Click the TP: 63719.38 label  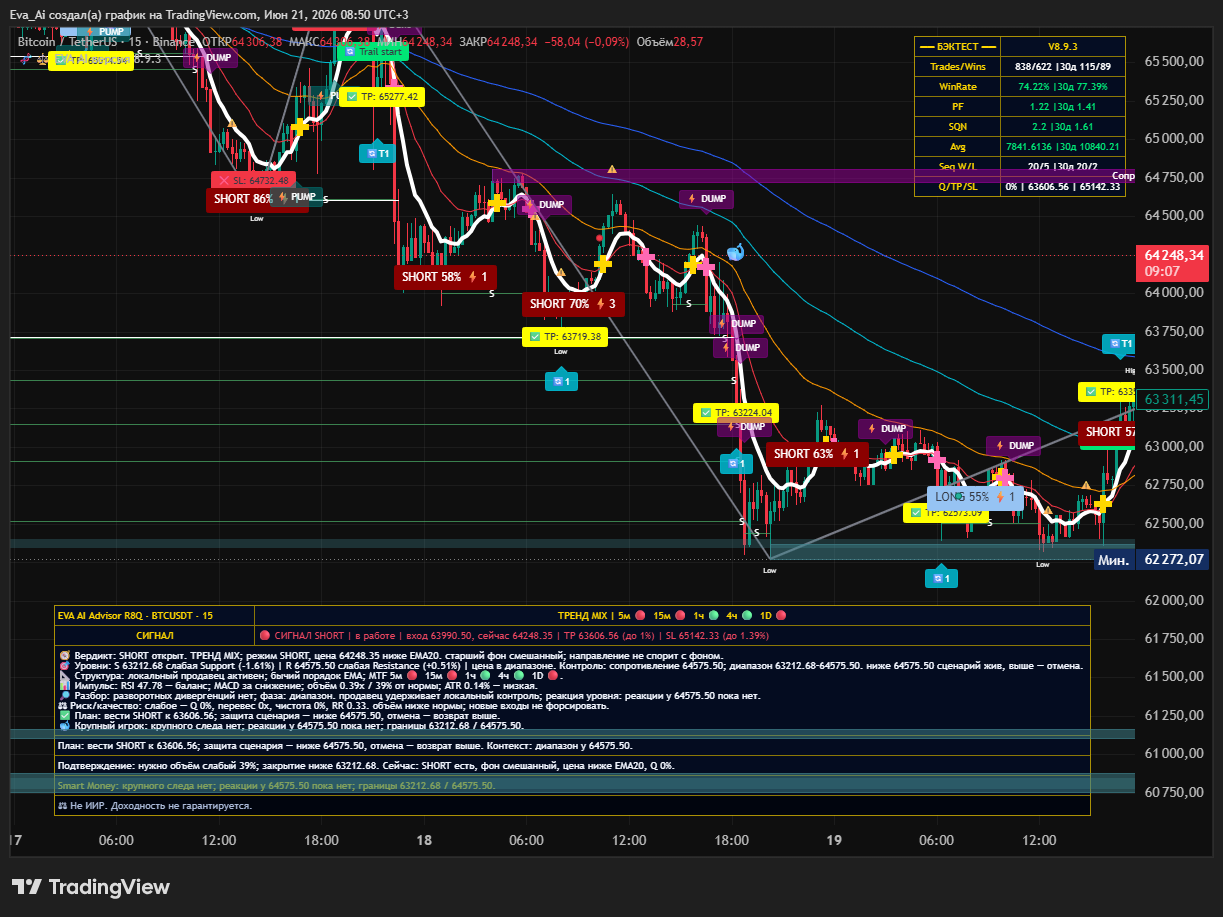565,337
